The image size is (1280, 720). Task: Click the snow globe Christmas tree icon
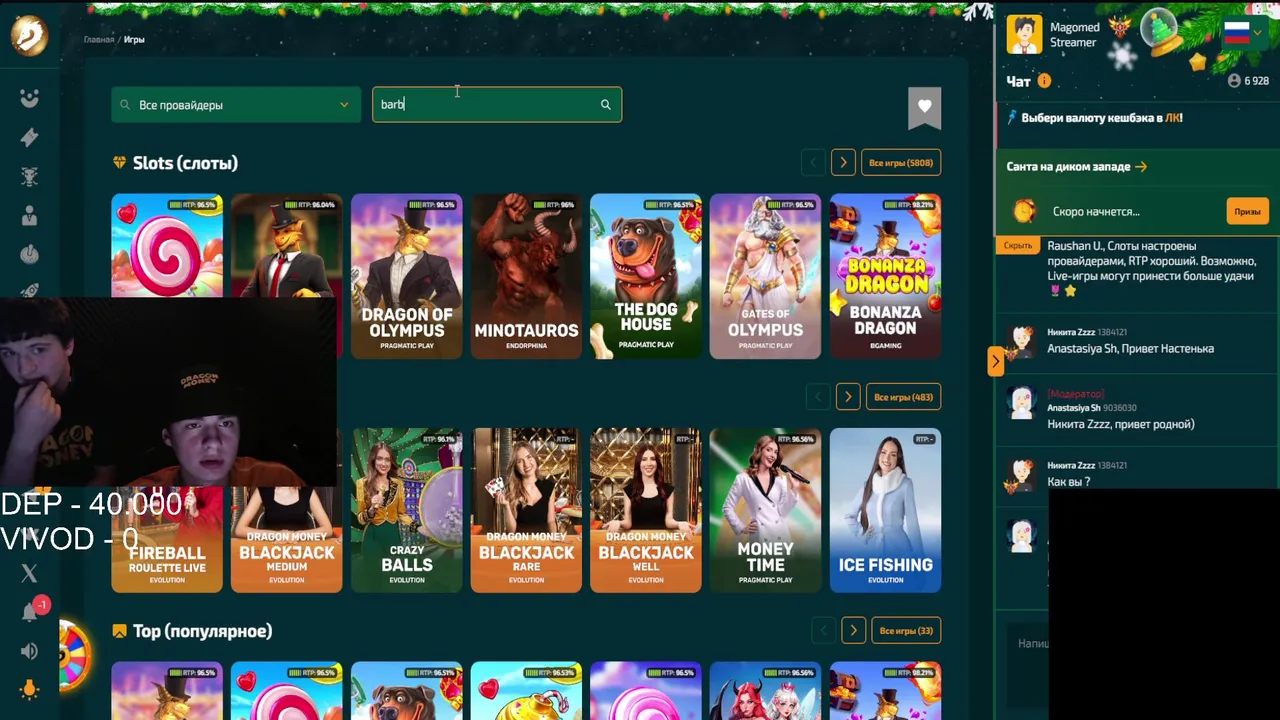pyautogui.click(x=1159, y=30)
